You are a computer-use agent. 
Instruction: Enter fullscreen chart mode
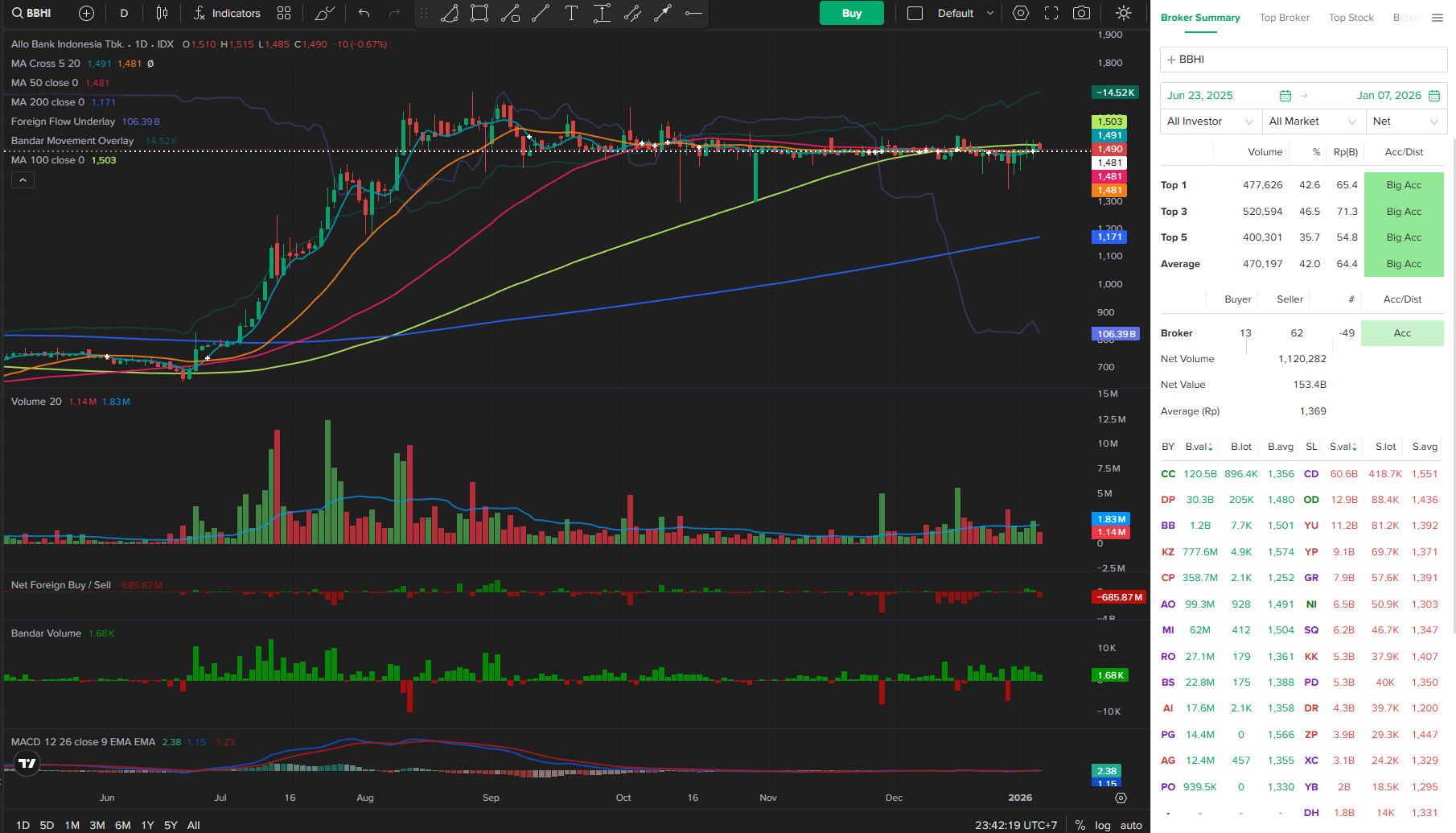1051,13
